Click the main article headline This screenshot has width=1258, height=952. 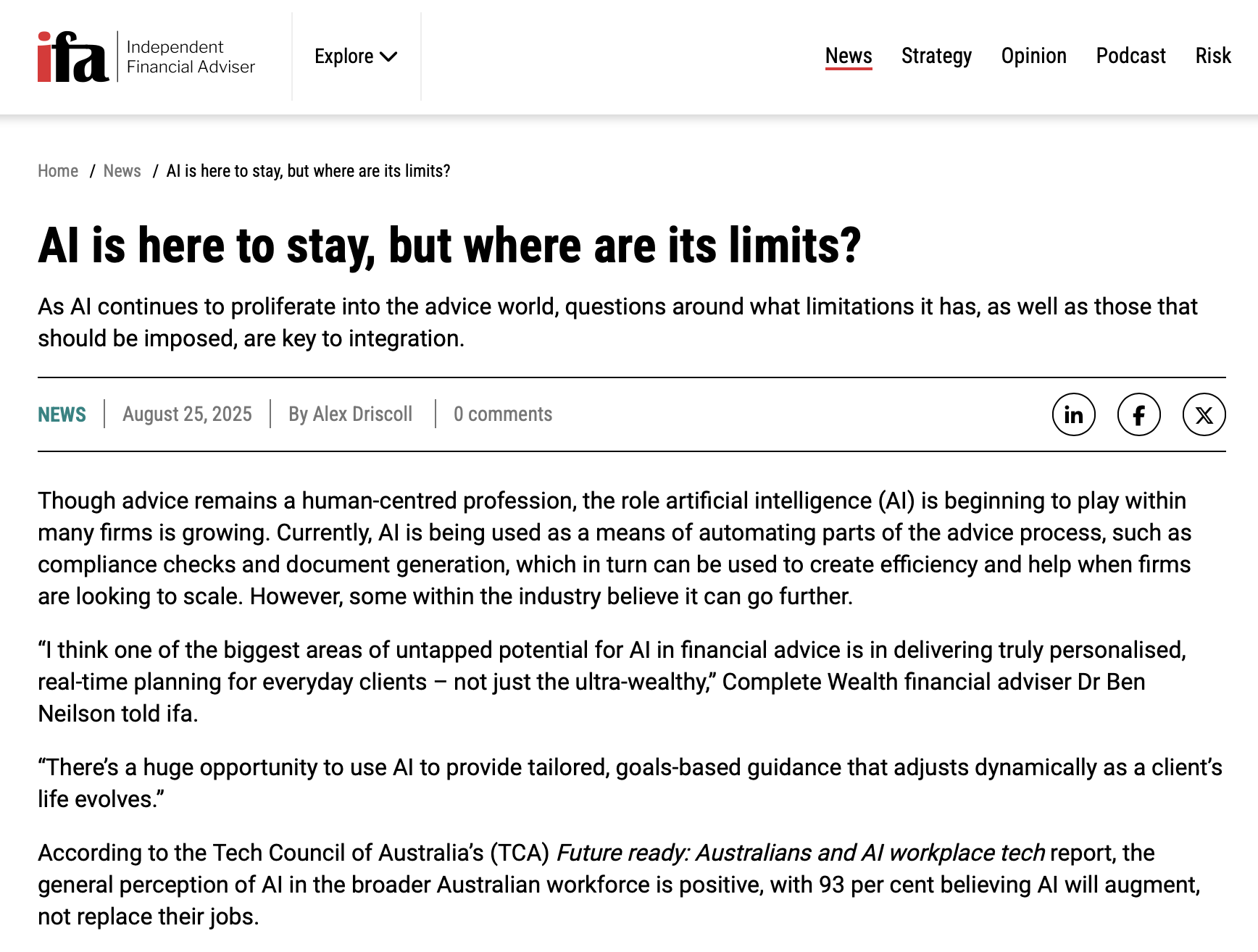pos(449,246)
